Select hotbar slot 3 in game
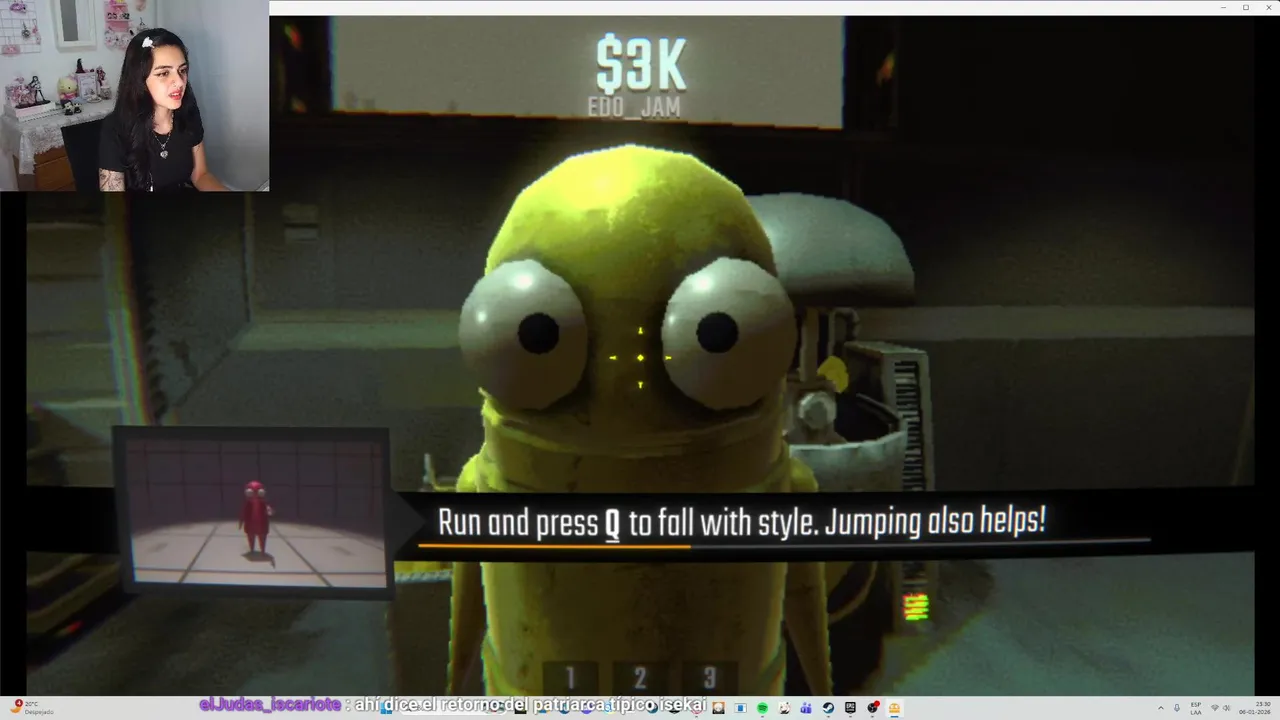The image size is (1280, 720). 709,678
